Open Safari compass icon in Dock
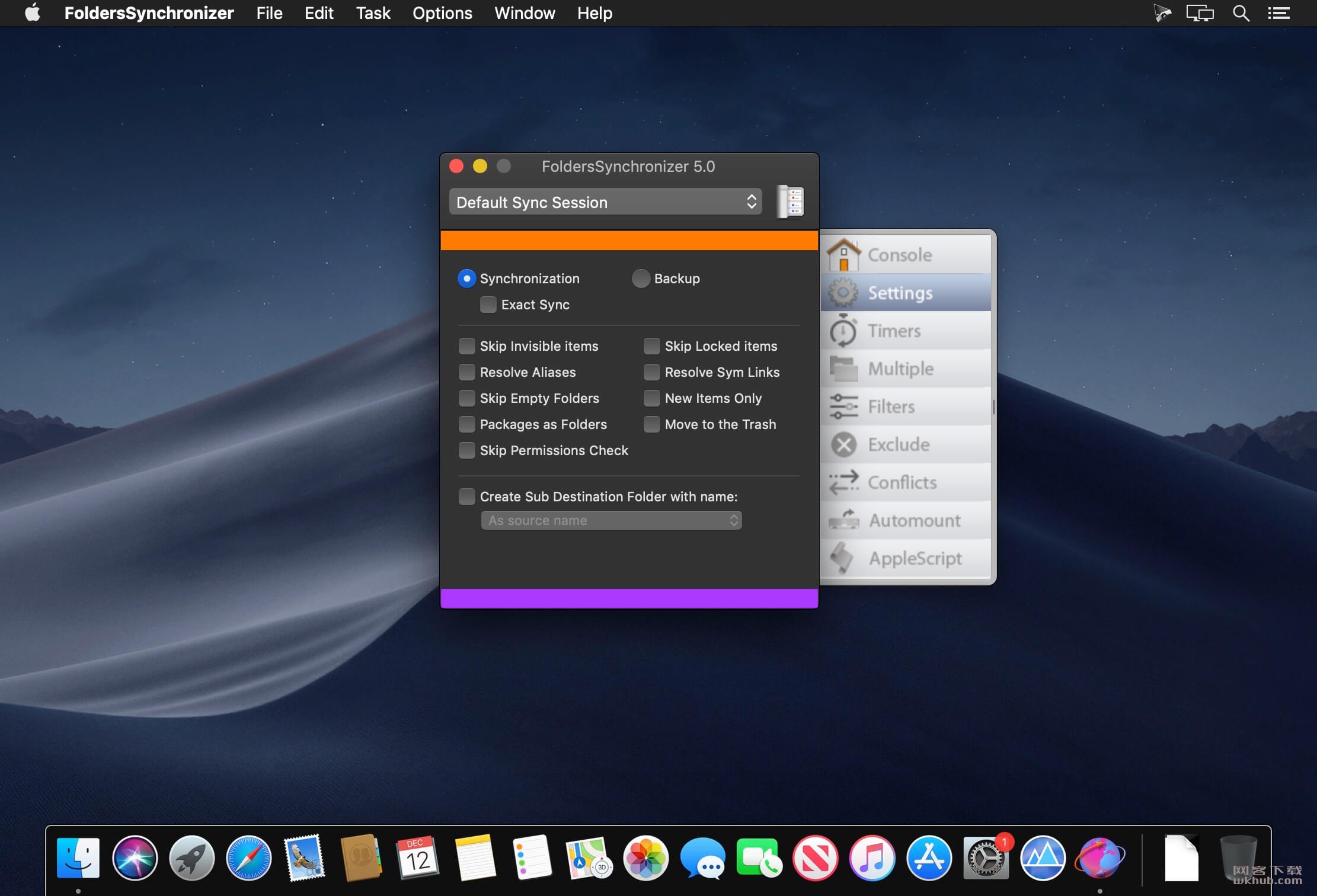The image size is (1317, 896). point(249,857)
